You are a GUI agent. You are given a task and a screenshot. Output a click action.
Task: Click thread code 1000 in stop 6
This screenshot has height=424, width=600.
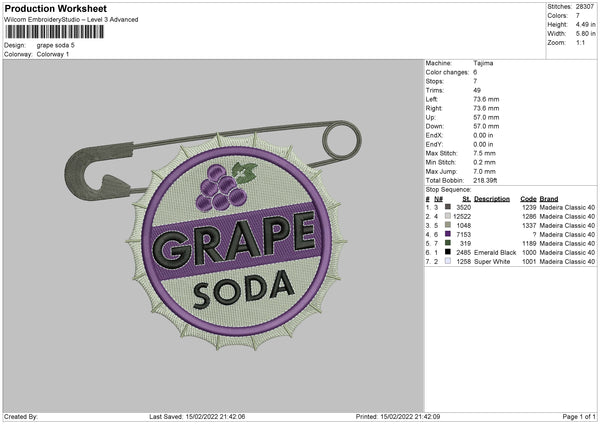click(529, 253)
